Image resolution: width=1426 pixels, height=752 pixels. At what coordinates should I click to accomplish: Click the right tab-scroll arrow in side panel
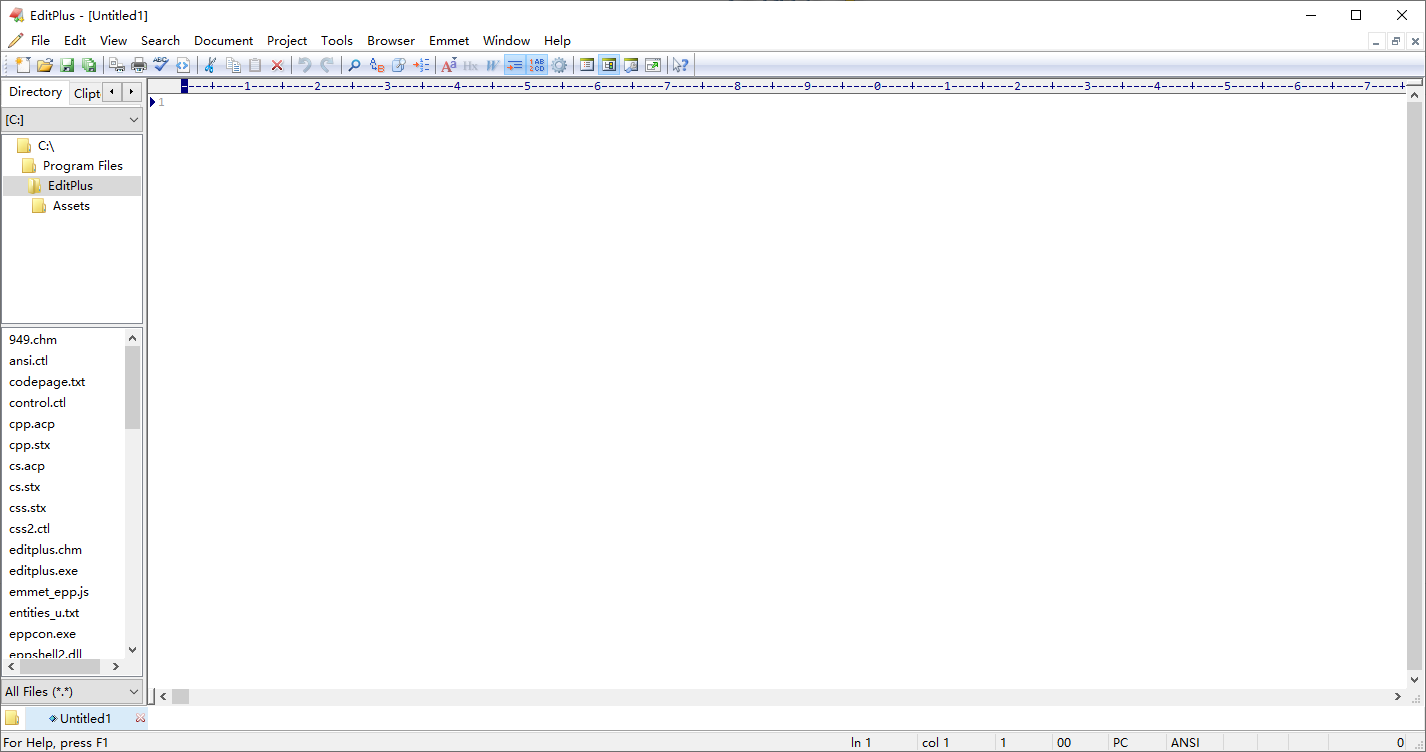tap(131, 92)
